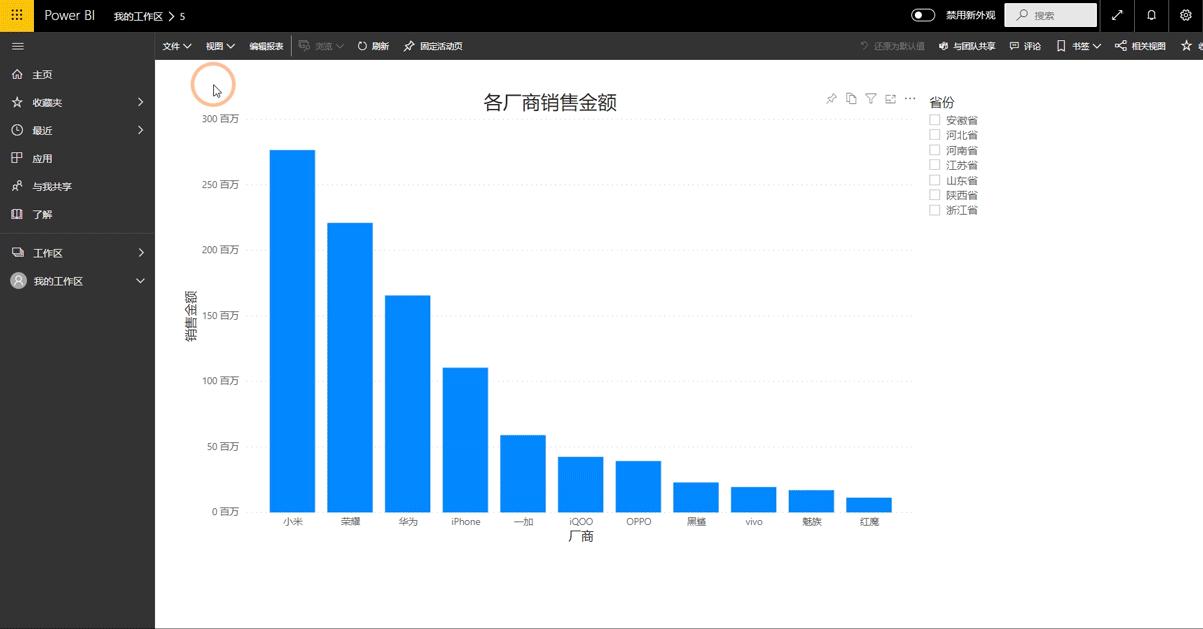The width and height of the screenshot is (1203, 629).
Task: Check 安徽省 in the province slicer
Action: (933, 119)
